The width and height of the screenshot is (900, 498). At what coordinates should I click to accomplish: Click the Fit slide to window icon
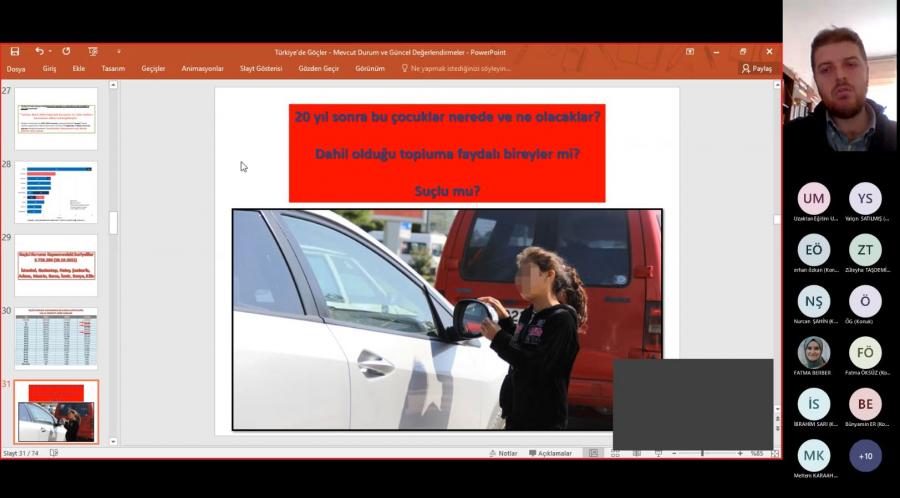pyautogui.click(x=774, y=453)
